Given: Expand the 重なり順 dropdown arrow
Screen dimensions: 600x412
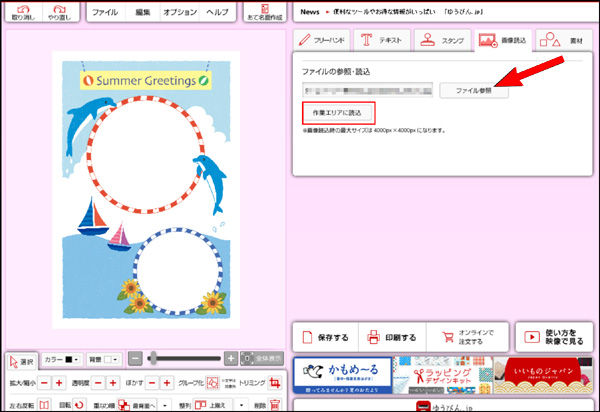Looking at the screenshot, I should pos(165,405).
